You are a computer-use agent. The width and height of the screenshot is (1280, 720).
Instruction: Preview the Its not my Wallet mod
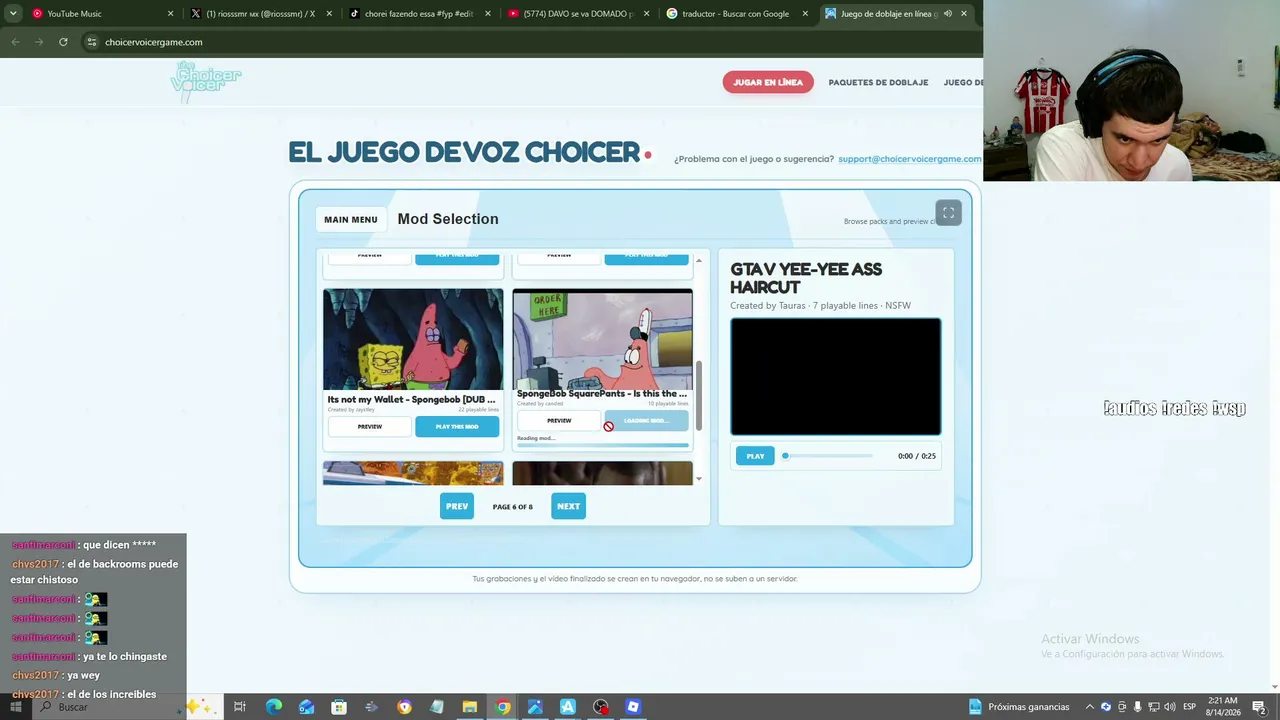point(370,427)
